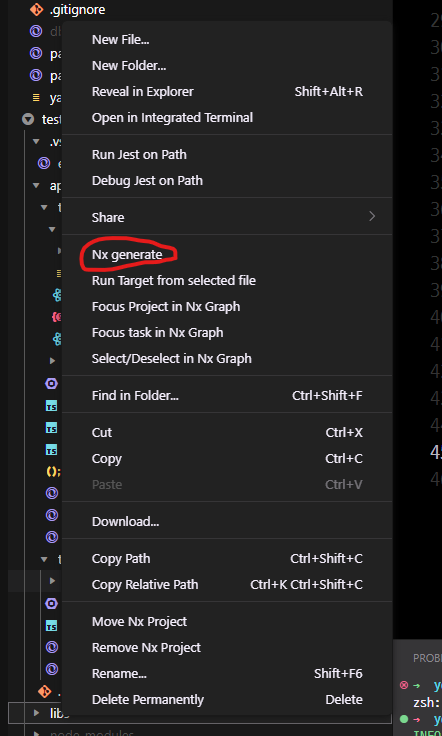Choose Debug Jest on Path
The width and height of the screenshot is (442, 736).
[x=147, y=180]
